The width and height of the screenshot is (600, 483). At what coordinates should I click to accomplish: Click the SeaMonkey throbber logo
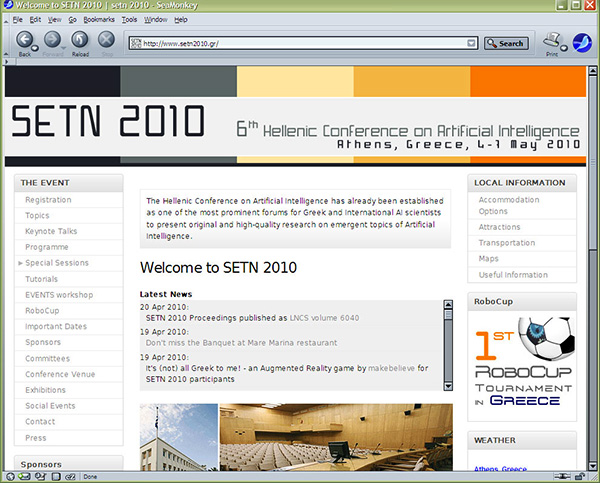[x=580, y=42]
